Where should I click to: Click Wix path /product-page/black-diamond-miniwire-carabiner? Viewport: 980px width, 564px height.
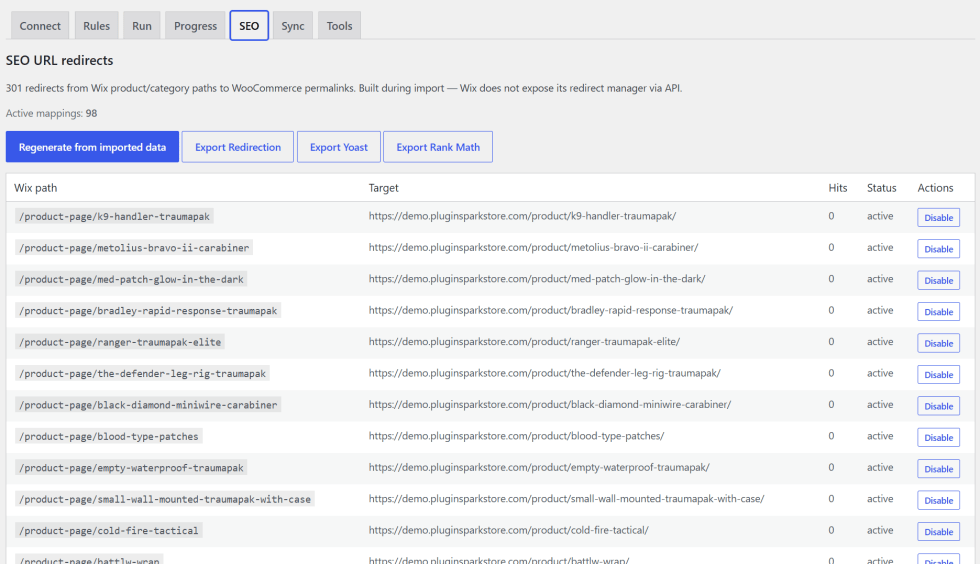(x=148, y=405)
